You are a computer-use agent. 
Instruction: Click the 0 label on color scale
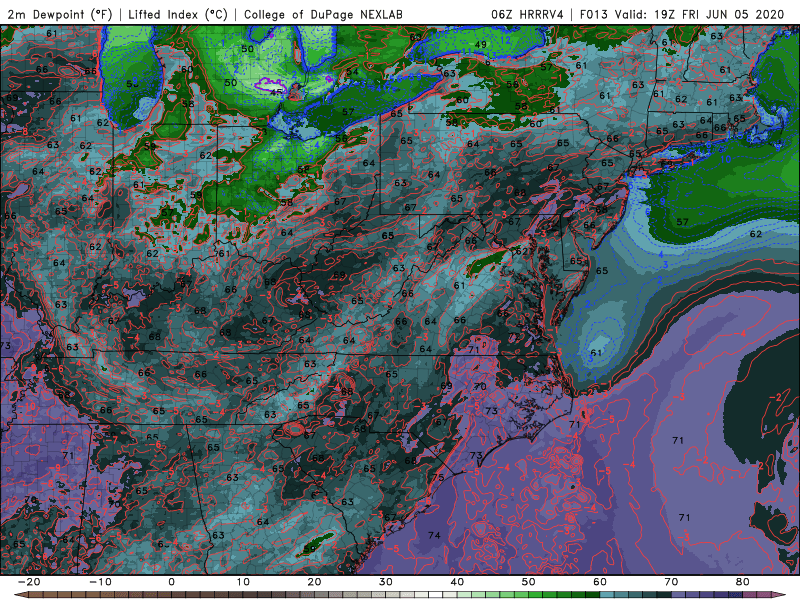click(171, 582)
